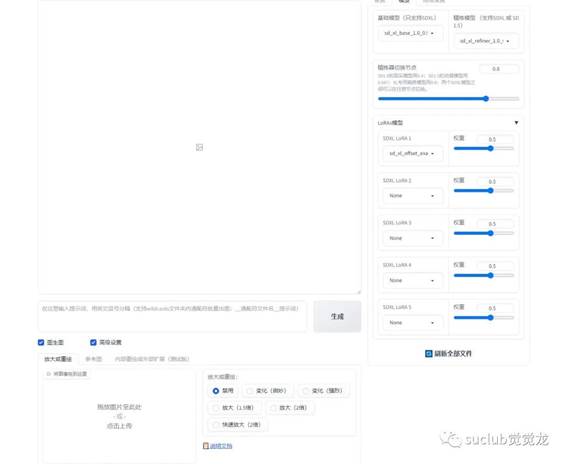Click the refresh icon beside 刷新全部文件

click(x=428, y=354)
